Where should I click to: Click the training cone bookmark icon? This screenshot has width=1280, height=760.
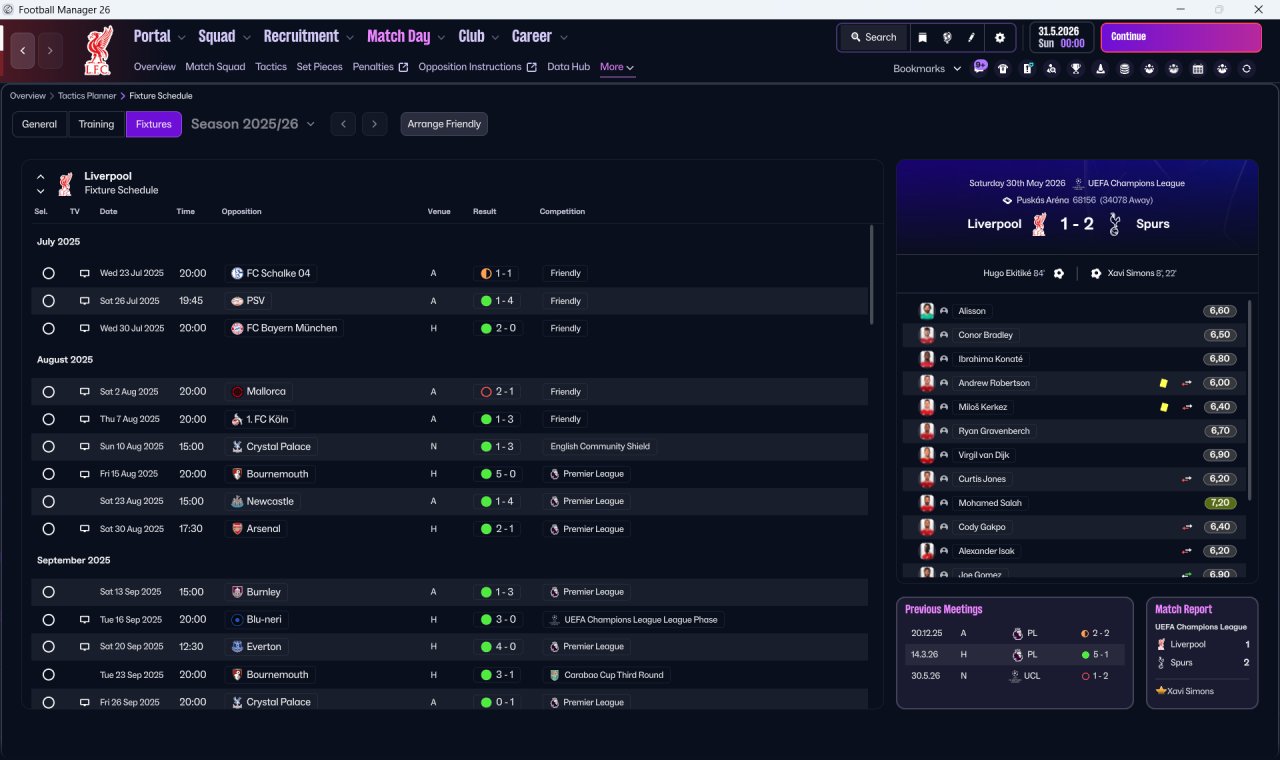[x=1100, y=69]
